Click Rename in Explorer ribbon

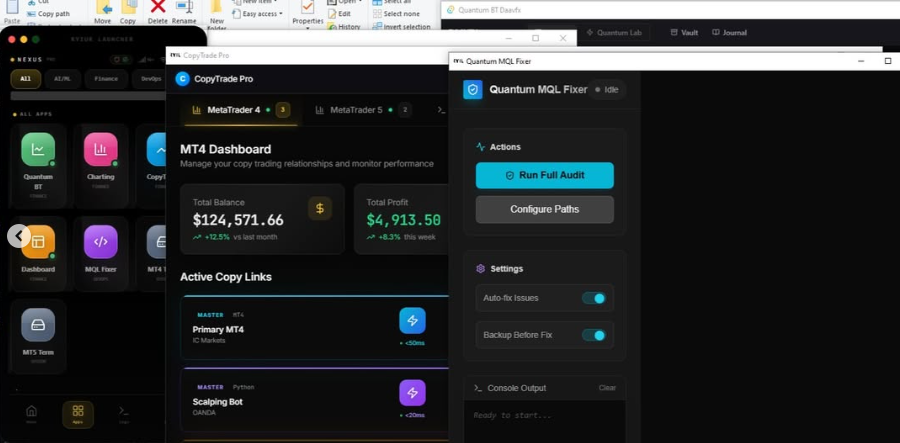[184, 13]
